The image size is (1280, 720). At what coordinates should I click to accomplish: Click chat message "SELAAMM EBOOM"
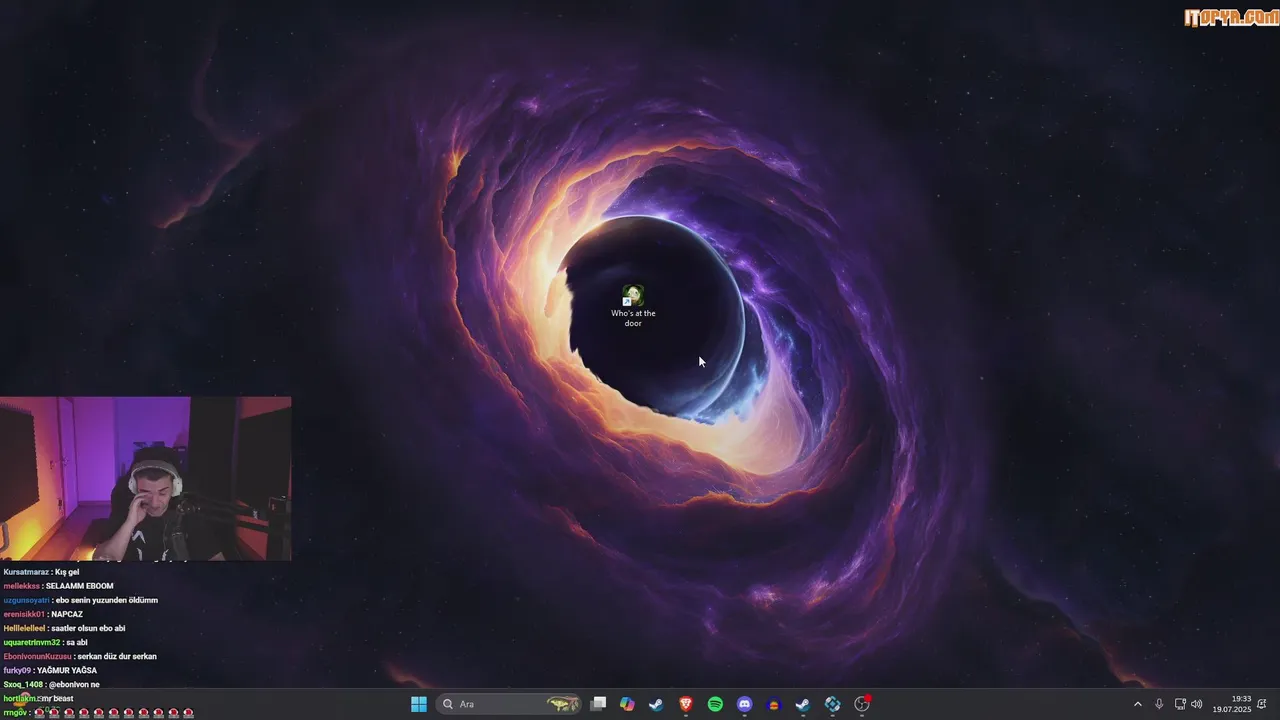point(79,586)
